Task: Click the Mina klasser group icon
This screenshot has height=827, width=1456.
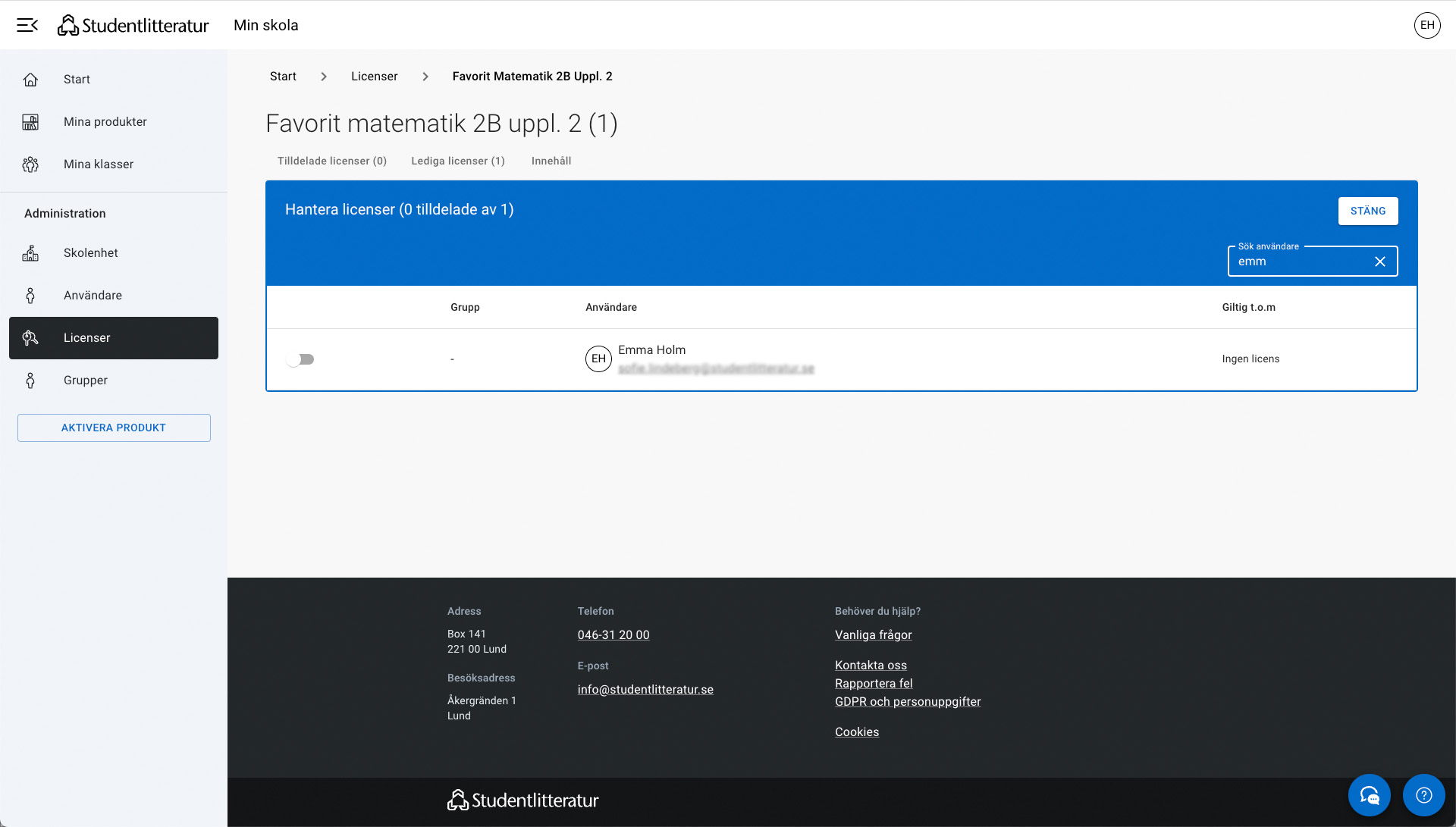Action: [30, 164]
